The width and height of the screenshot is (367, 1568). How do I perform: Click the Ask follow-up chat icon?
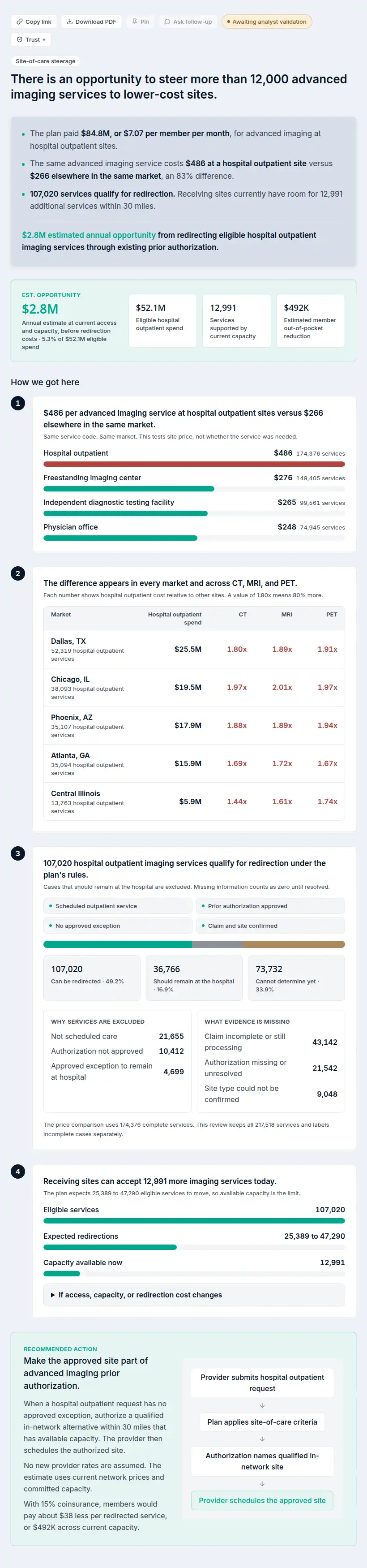pos(167,22)
